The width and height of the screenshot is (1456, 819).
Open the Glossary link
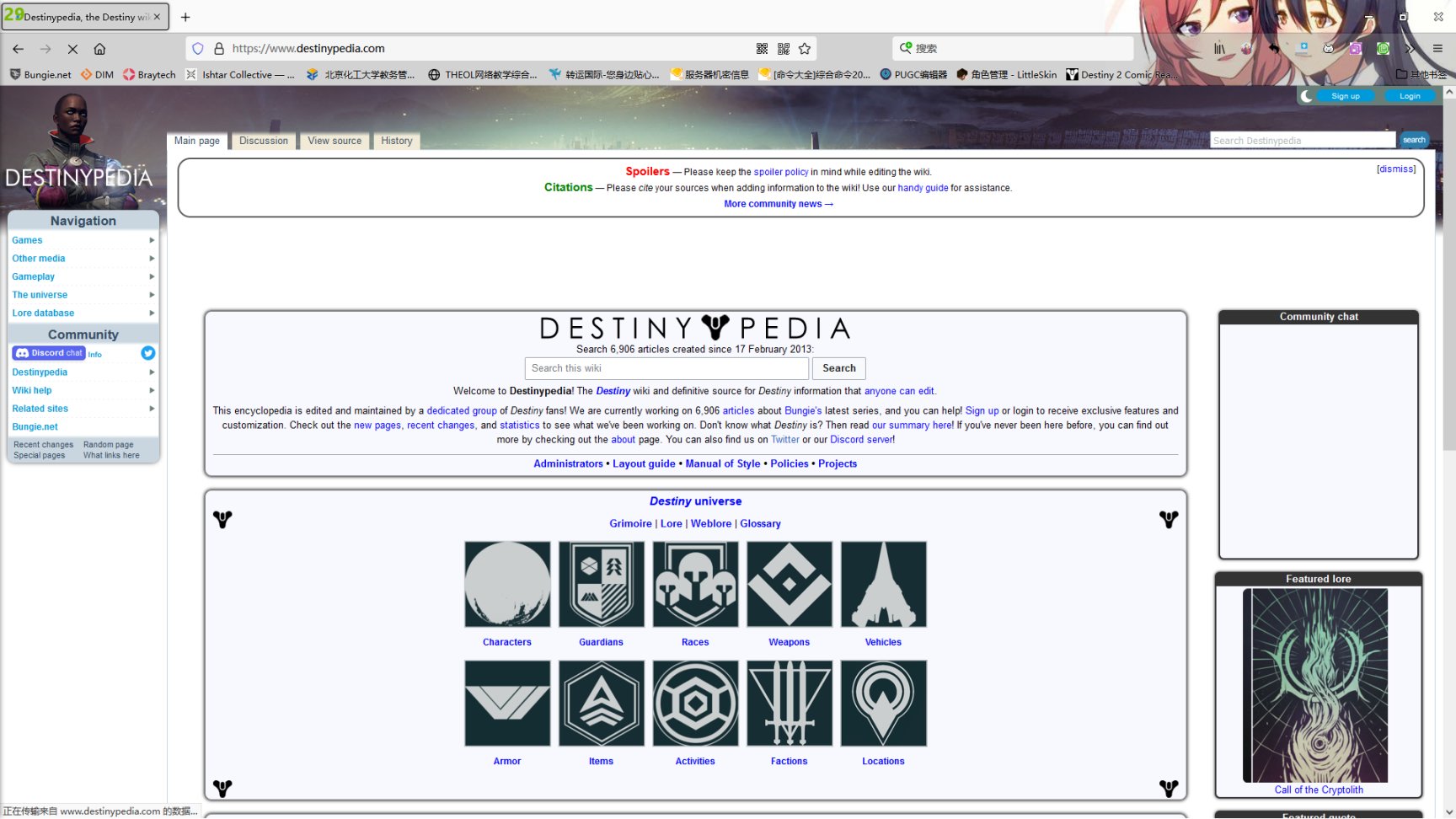click(760, 524)
